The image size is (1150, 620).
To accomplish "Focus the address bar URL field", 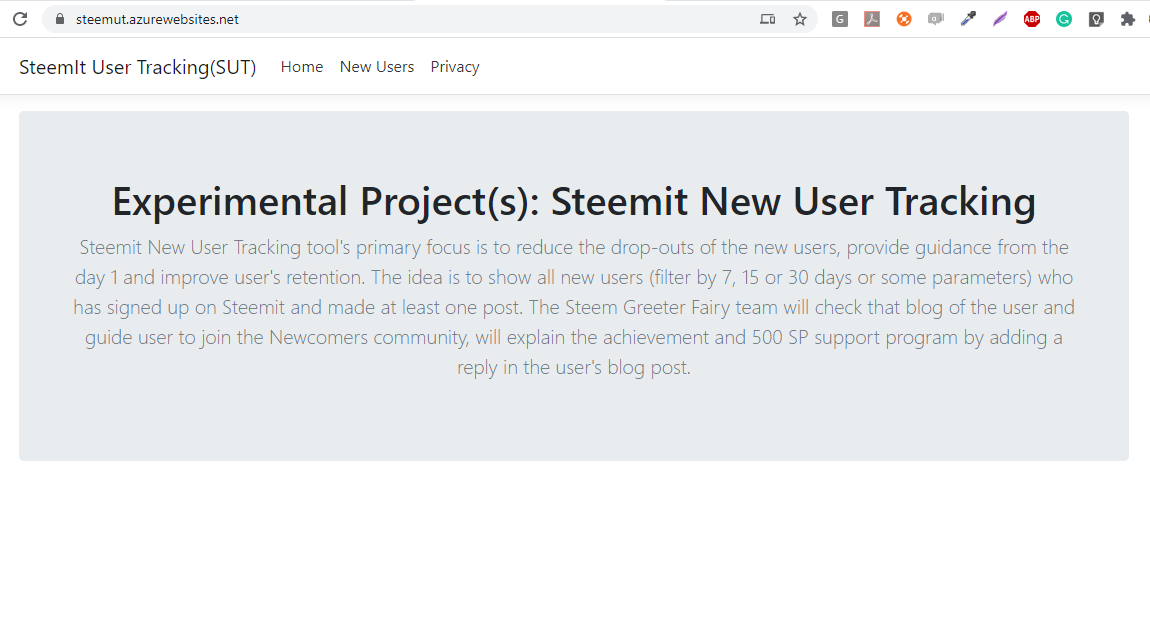I will [400, 19].
